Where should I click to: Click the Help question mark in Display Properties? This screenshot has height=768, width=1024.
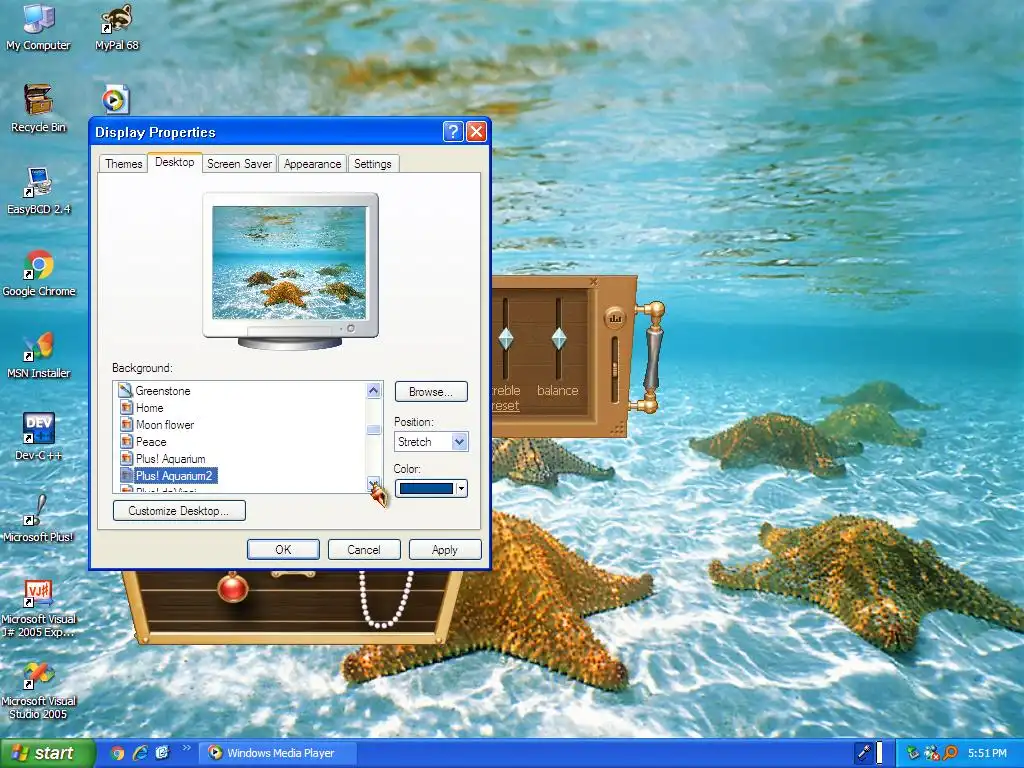pyautogui.click(x=453, y=132)
